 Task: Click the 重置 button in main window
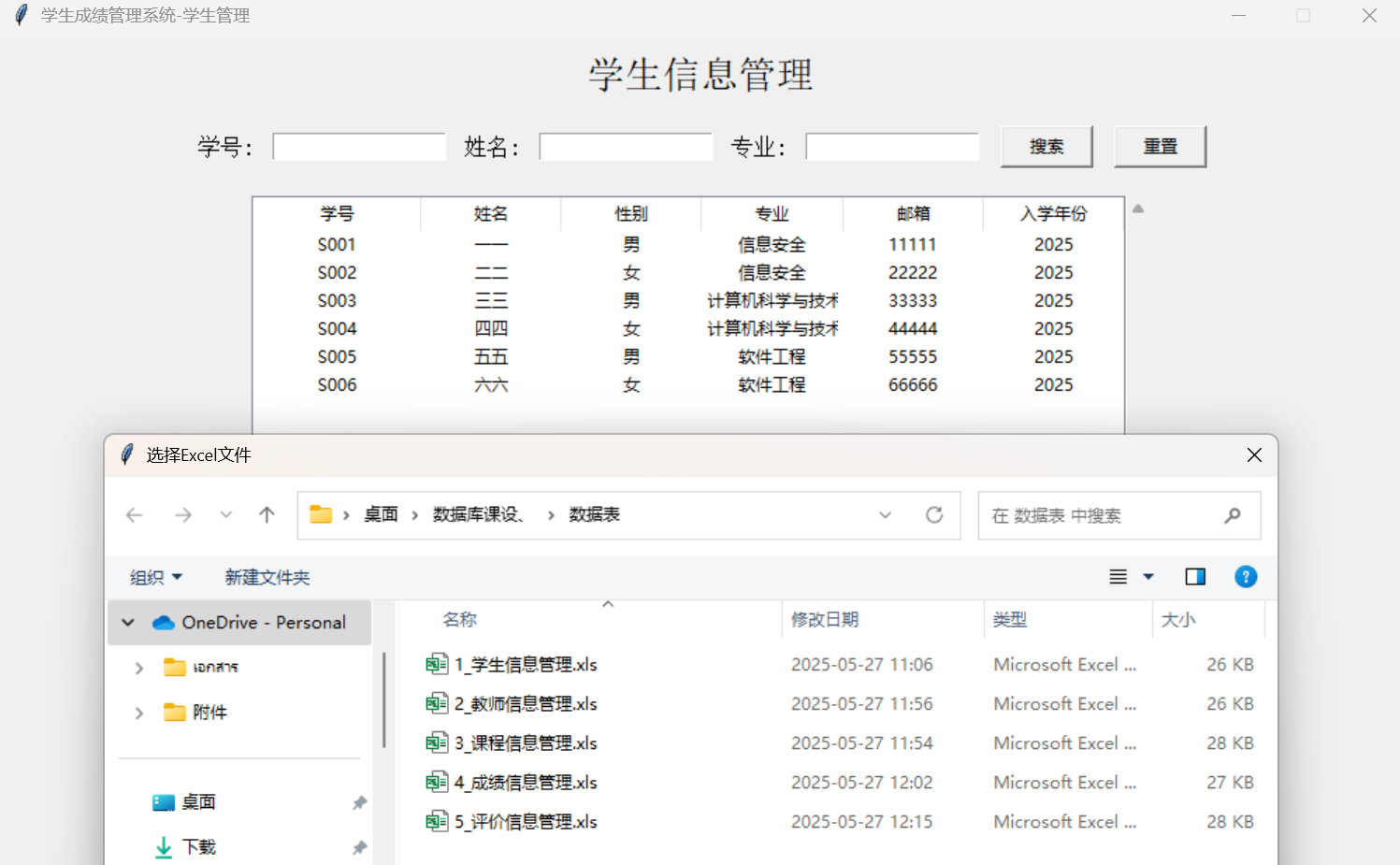pyautogui.click(x=1161, y=147)
